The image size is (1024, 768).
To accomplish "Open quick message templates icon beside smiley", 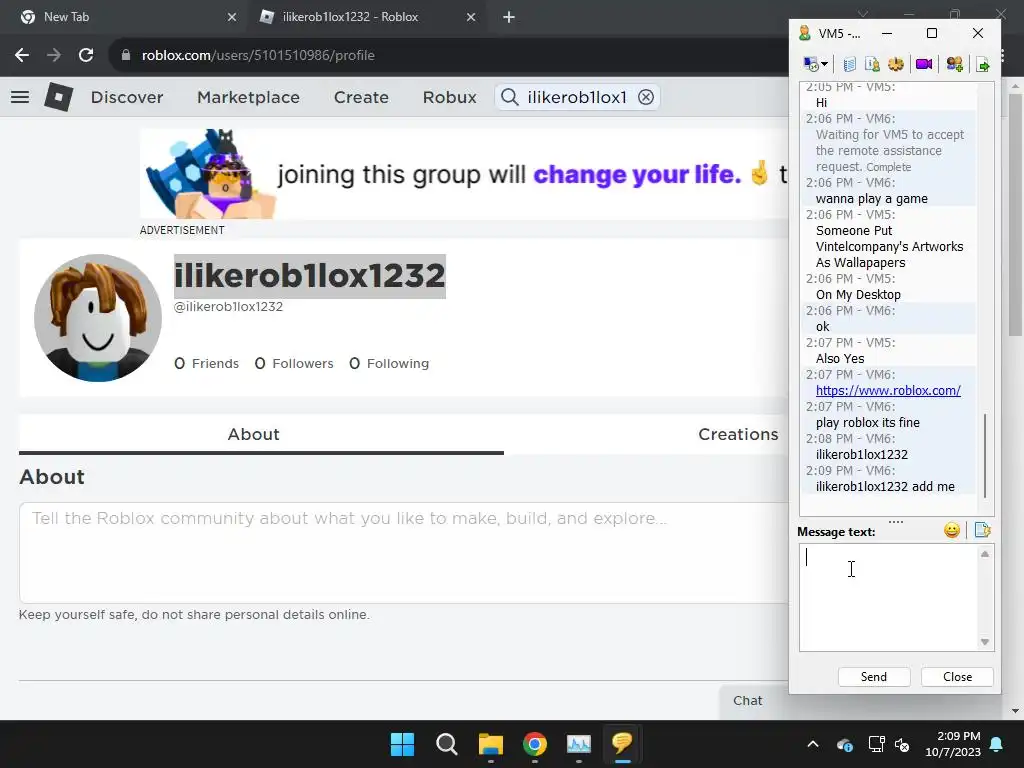I will coord(983,530).
